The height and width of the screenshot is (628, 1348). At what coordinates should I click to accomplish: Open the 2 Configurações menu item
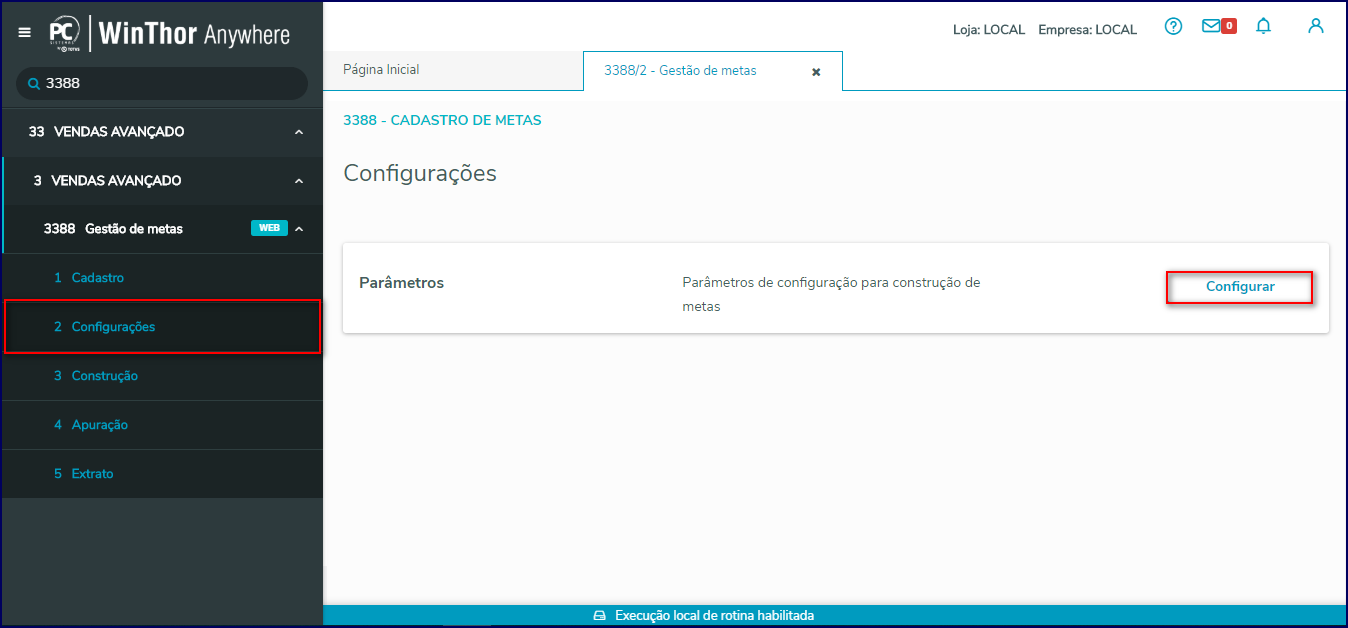162,327
